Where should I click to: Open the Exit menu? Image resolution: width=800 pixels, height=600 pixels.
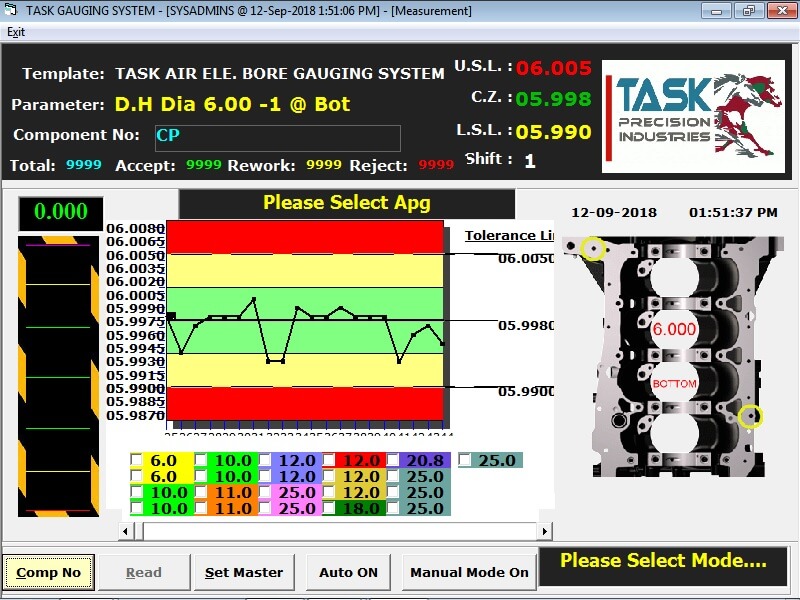pos(16,32)
